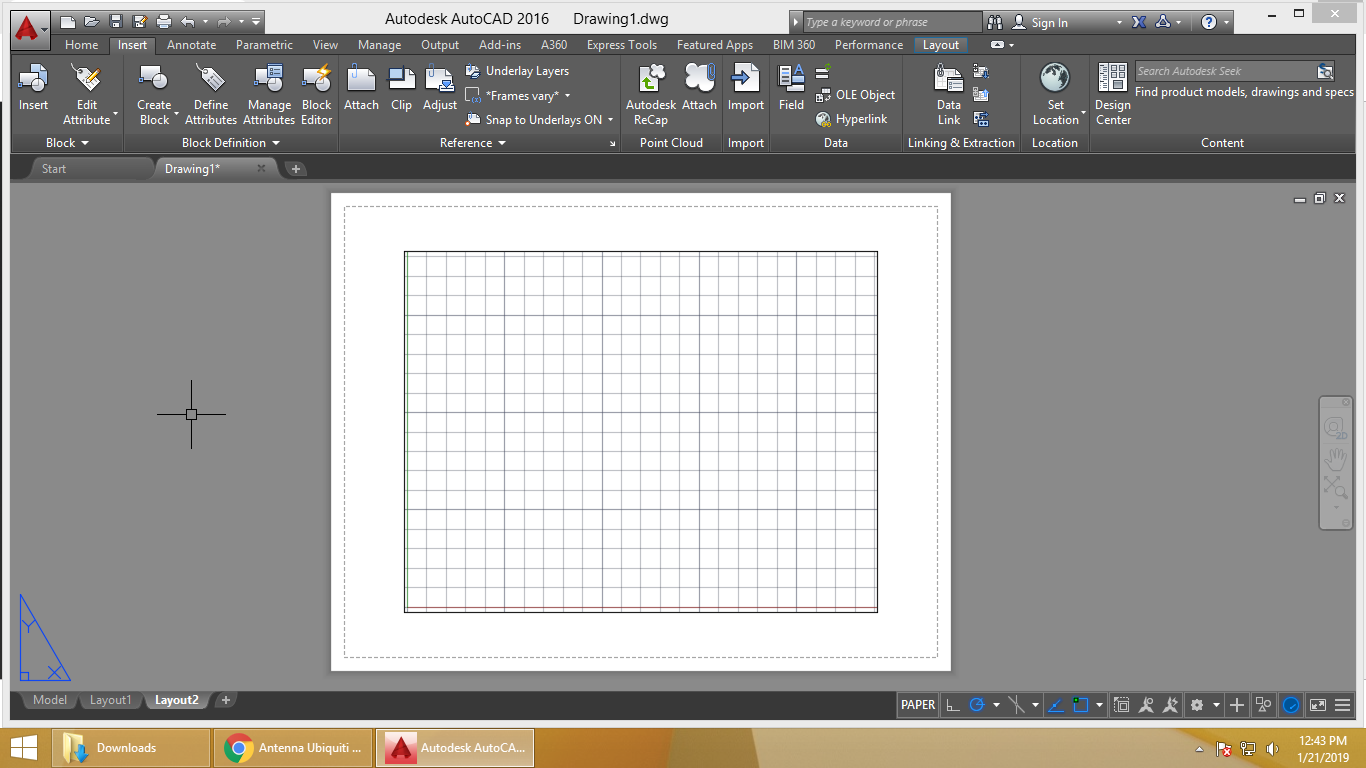The width and height of the screenshot is (1366, 768).
Task: Open the Frames vary dropdown
Action: pos(568,96)
